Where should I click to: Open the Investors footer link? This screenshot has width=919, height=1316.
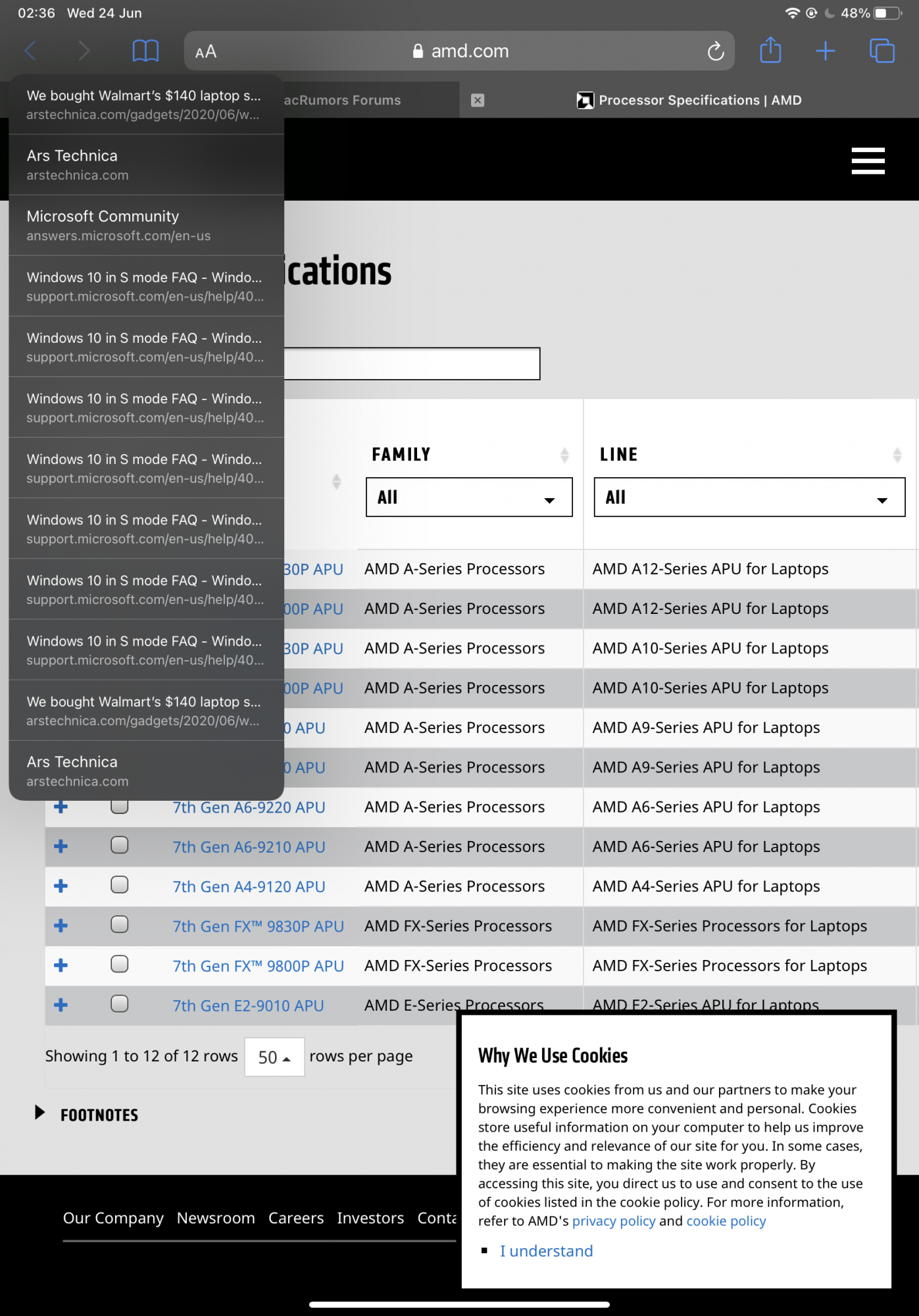pyautogui.click(x=370, y=1219)
